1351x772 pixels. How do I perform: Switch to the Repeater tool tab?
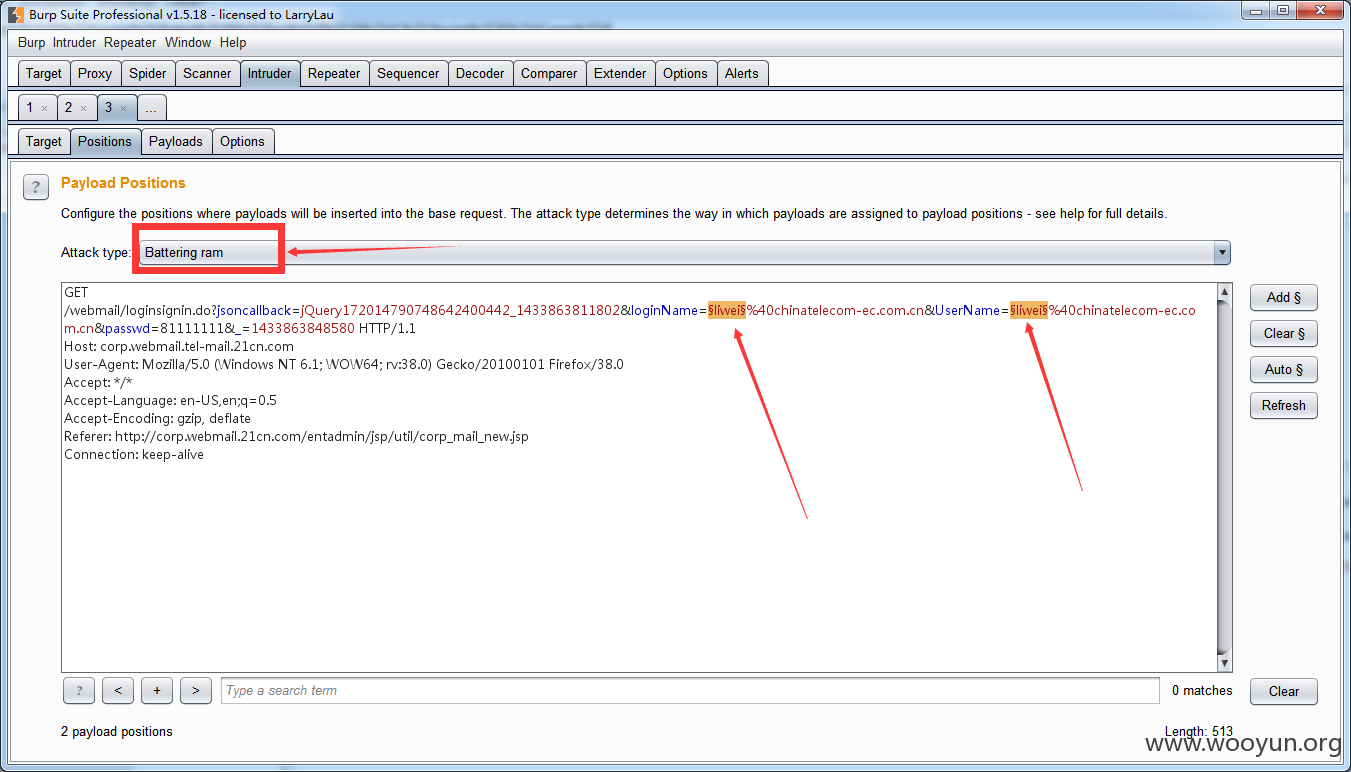(334, 73)
